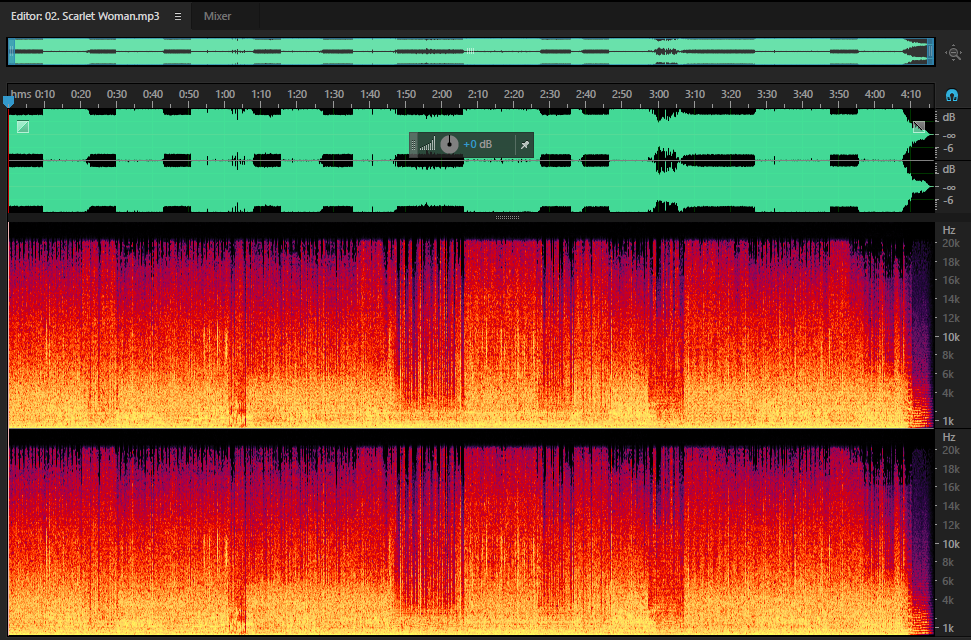The image size is (971, 640).
Task: Click the HUD amplitude gain knob
Action: point(450,145)
